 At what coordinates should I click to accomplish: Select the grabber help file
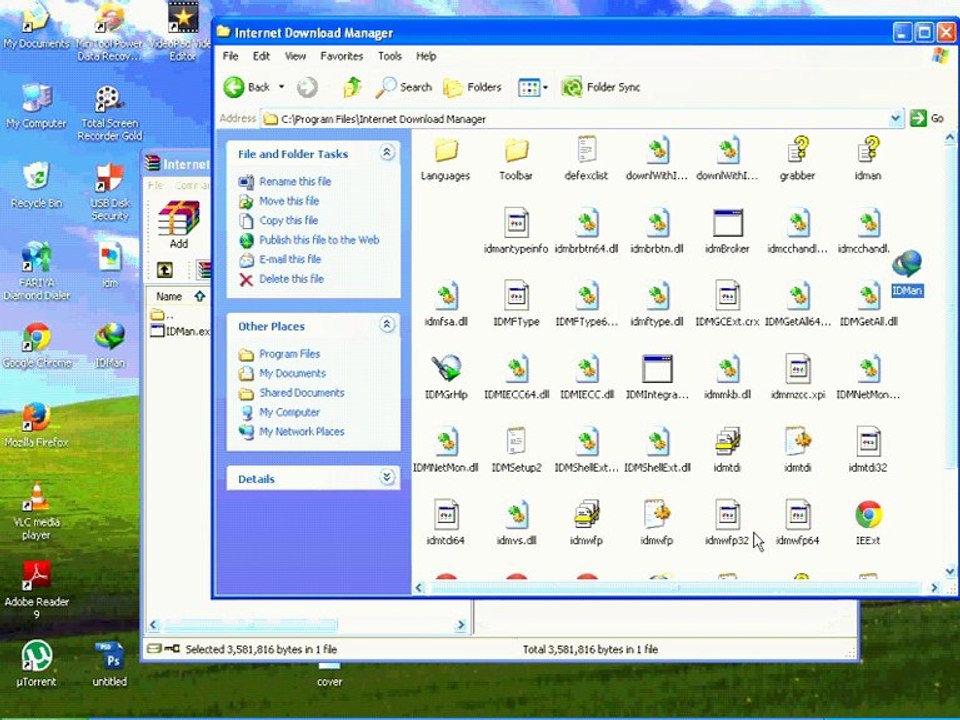point(798,159)
